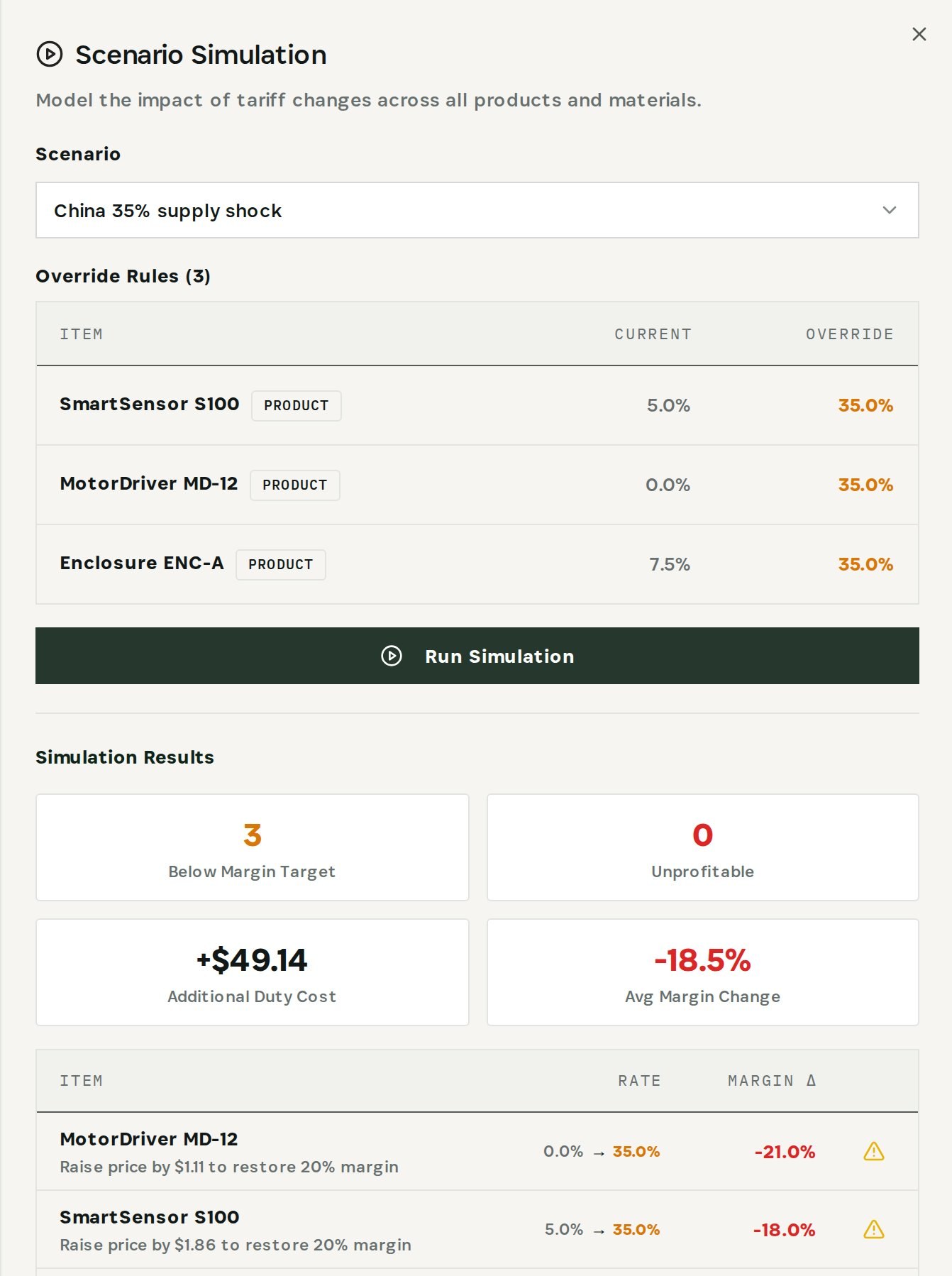Close the Scenario Simulation dialog
Viewport: 952px width, 1276px height.
pyautogui.click(x=919, y=34)
